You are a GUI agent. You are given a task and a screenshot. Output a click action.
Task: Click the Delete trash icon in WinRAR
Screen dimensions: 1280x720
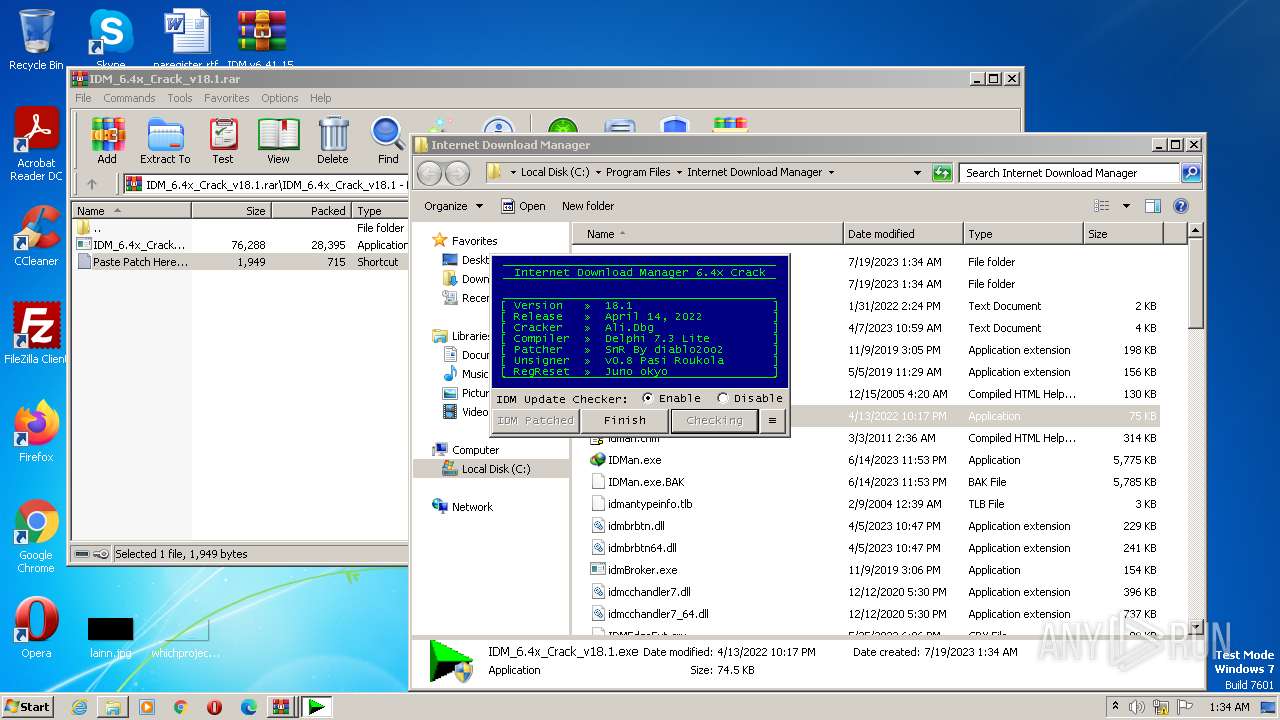(x=333, y=140)
